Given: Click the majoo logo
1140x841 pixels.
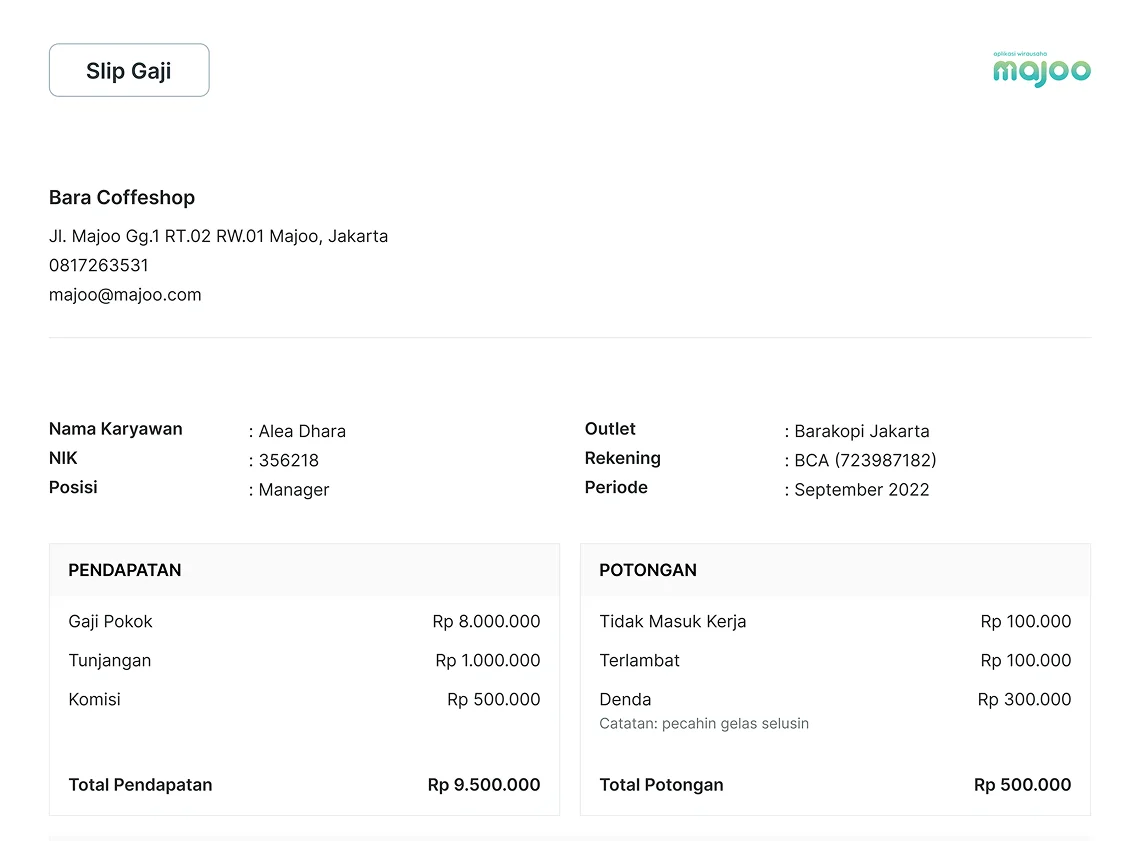Looking at the screenshot, I should pos(1041,70).
